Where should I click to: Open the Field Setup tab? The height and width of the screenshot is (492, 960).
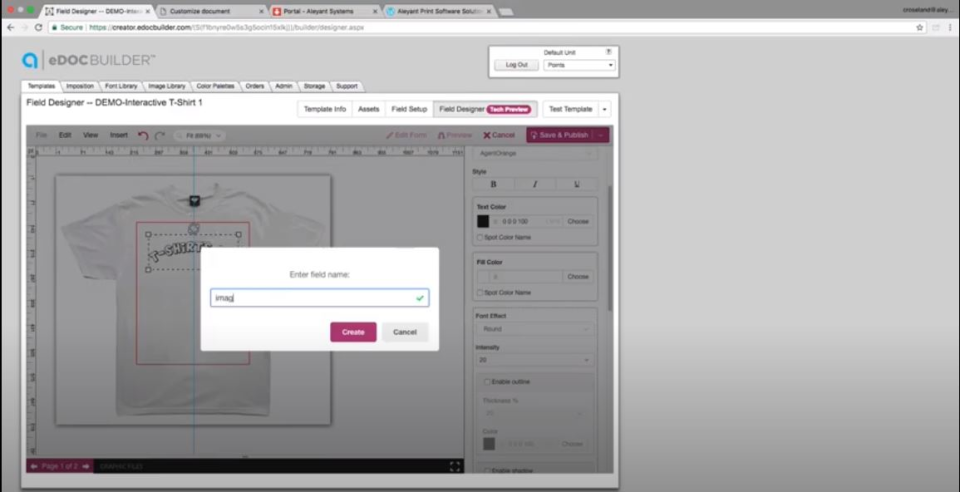coord(409,109)
